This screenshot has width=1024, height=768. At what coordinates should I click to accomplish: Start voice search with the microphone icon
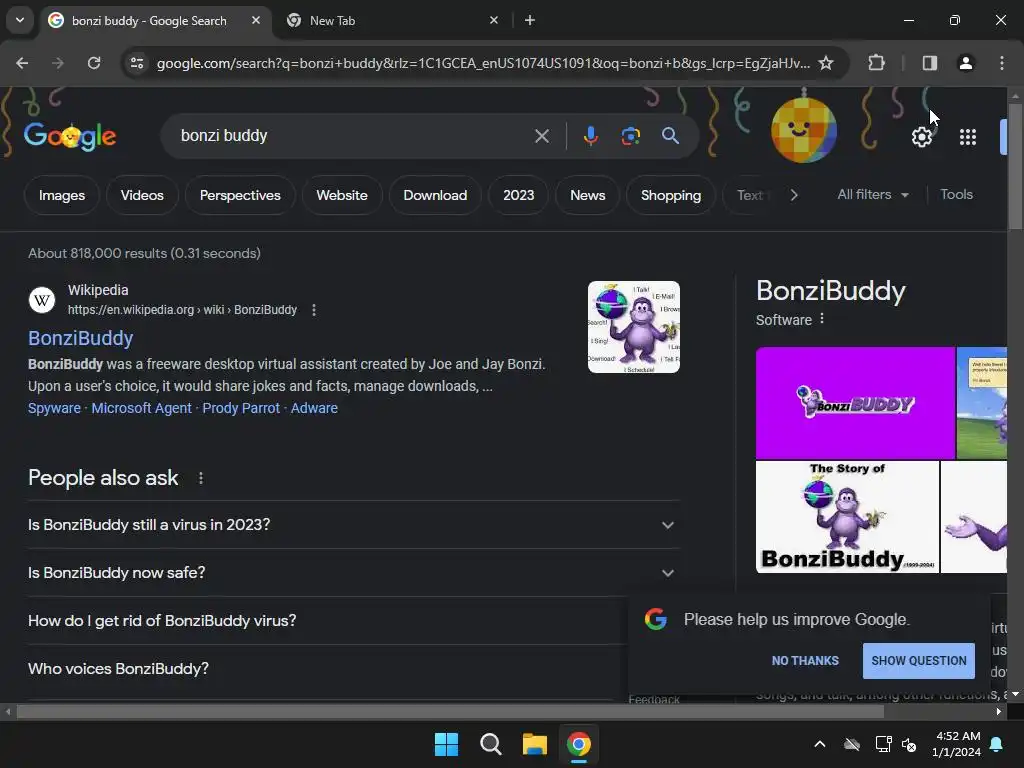tap(591, 136)
